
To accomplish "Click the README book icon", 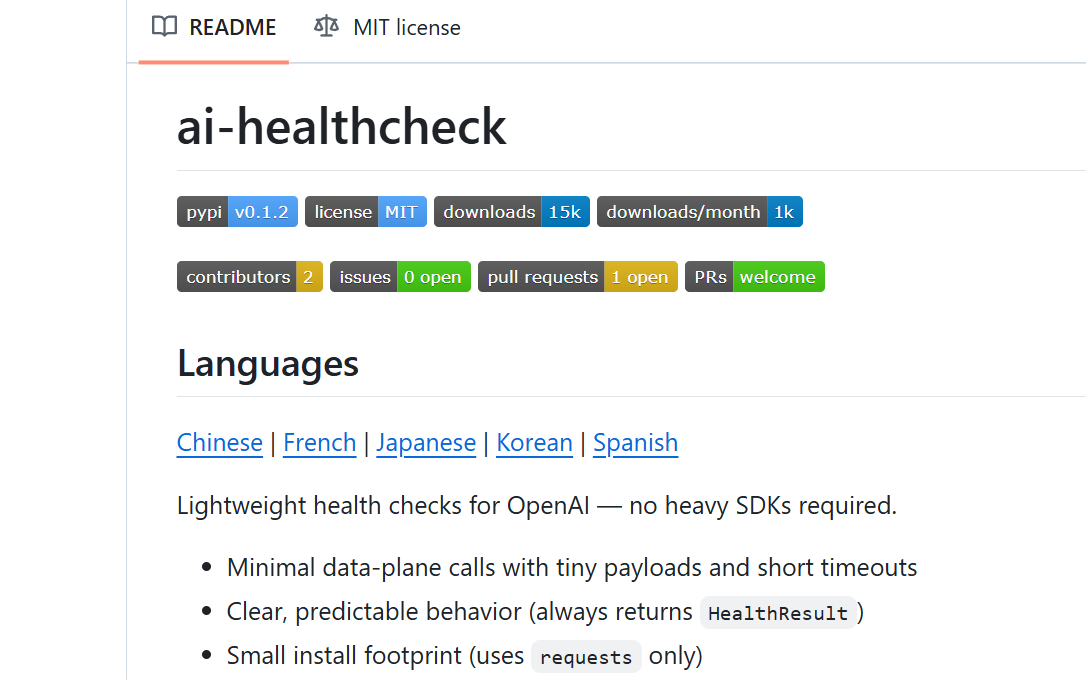I will (x=164, y=27).
